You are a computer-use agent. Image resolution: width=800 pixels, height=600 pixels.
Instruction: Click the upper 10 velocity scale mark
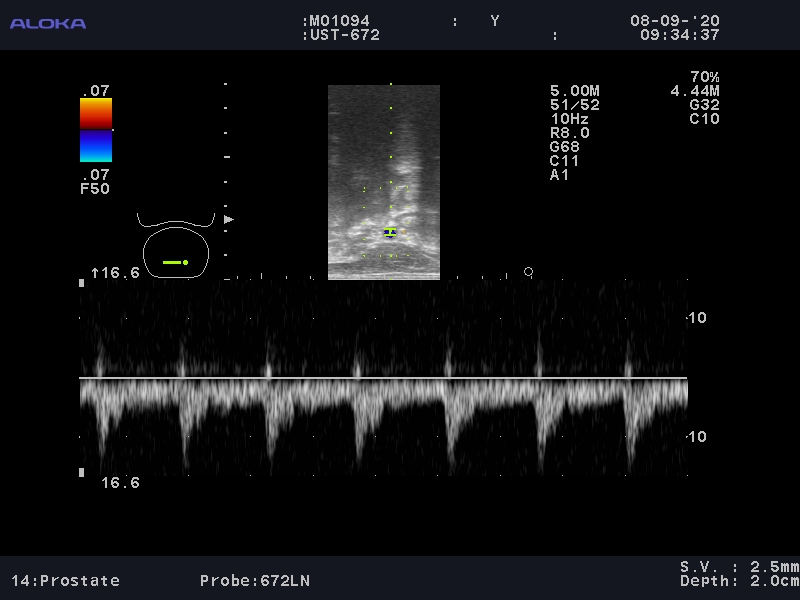[x=698, y=318]
